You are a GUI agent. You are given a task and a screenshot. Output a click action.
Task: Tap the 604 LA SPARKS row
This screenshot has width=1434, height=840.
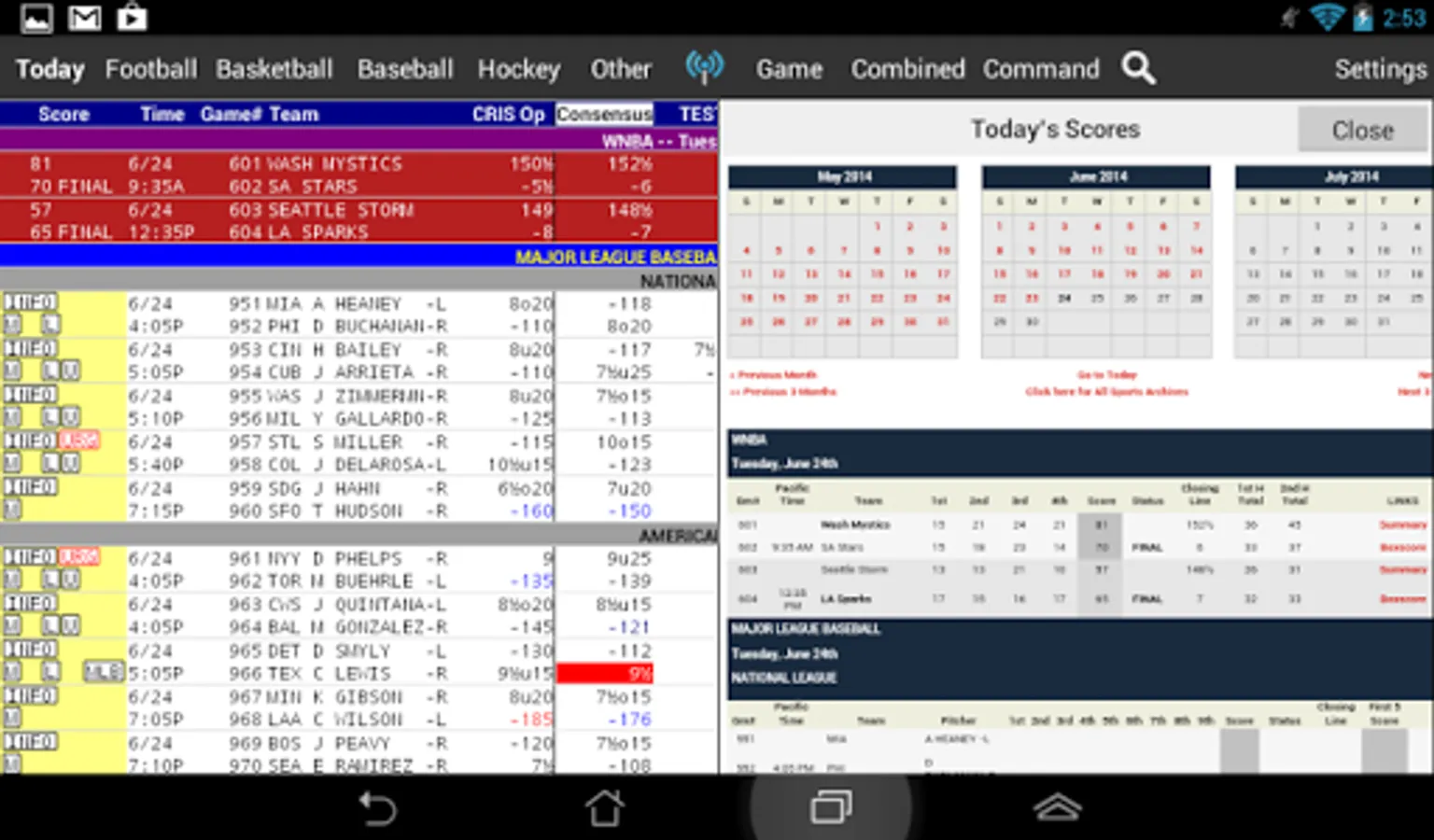pos(358,231)
